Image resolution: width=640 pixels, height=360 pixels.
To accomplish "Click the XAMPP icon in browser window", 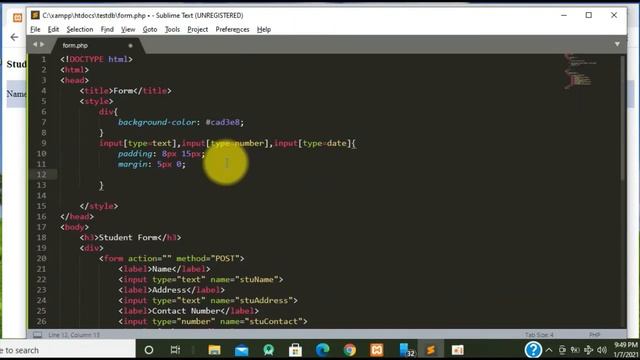I will pos(17,17).
